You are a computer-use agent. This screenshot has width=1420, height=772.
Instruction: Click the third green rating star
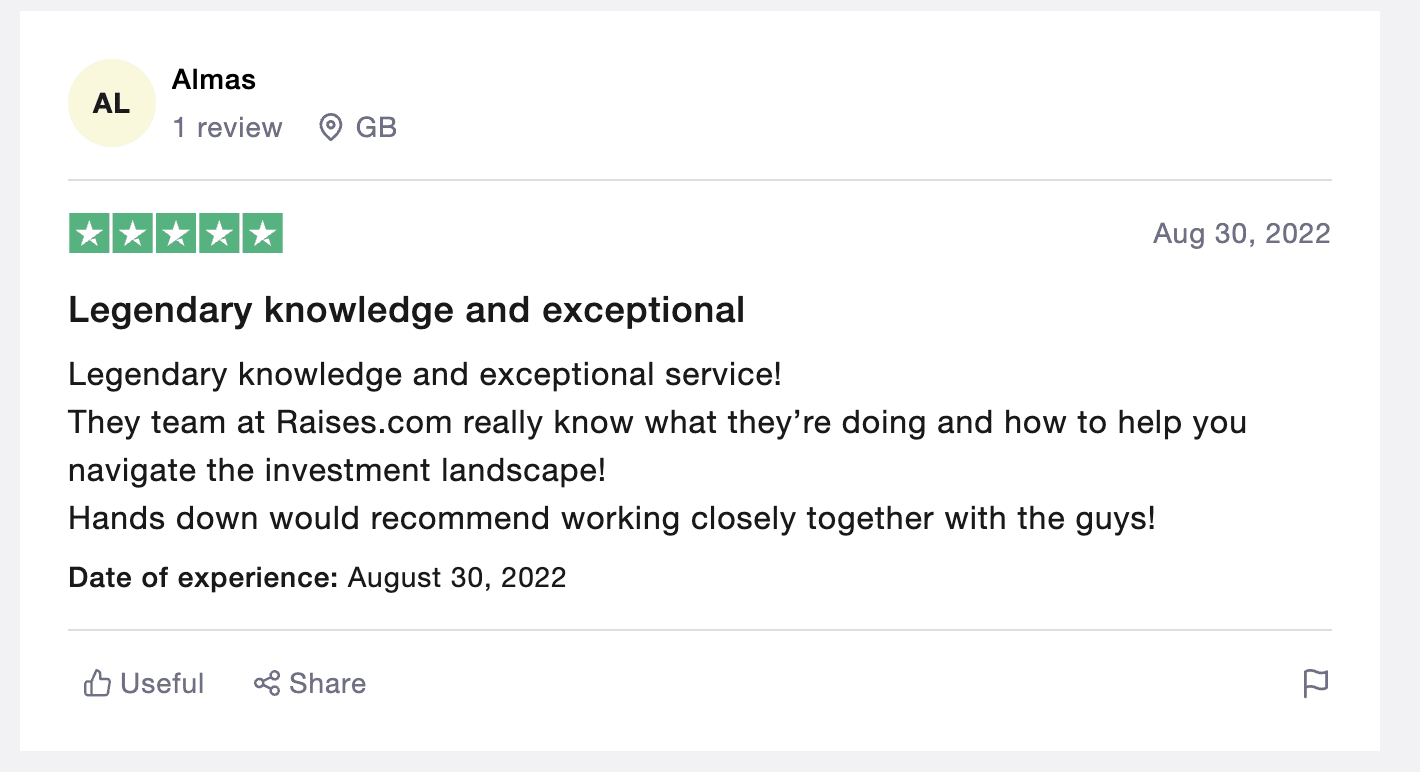[x=176, y=234]
